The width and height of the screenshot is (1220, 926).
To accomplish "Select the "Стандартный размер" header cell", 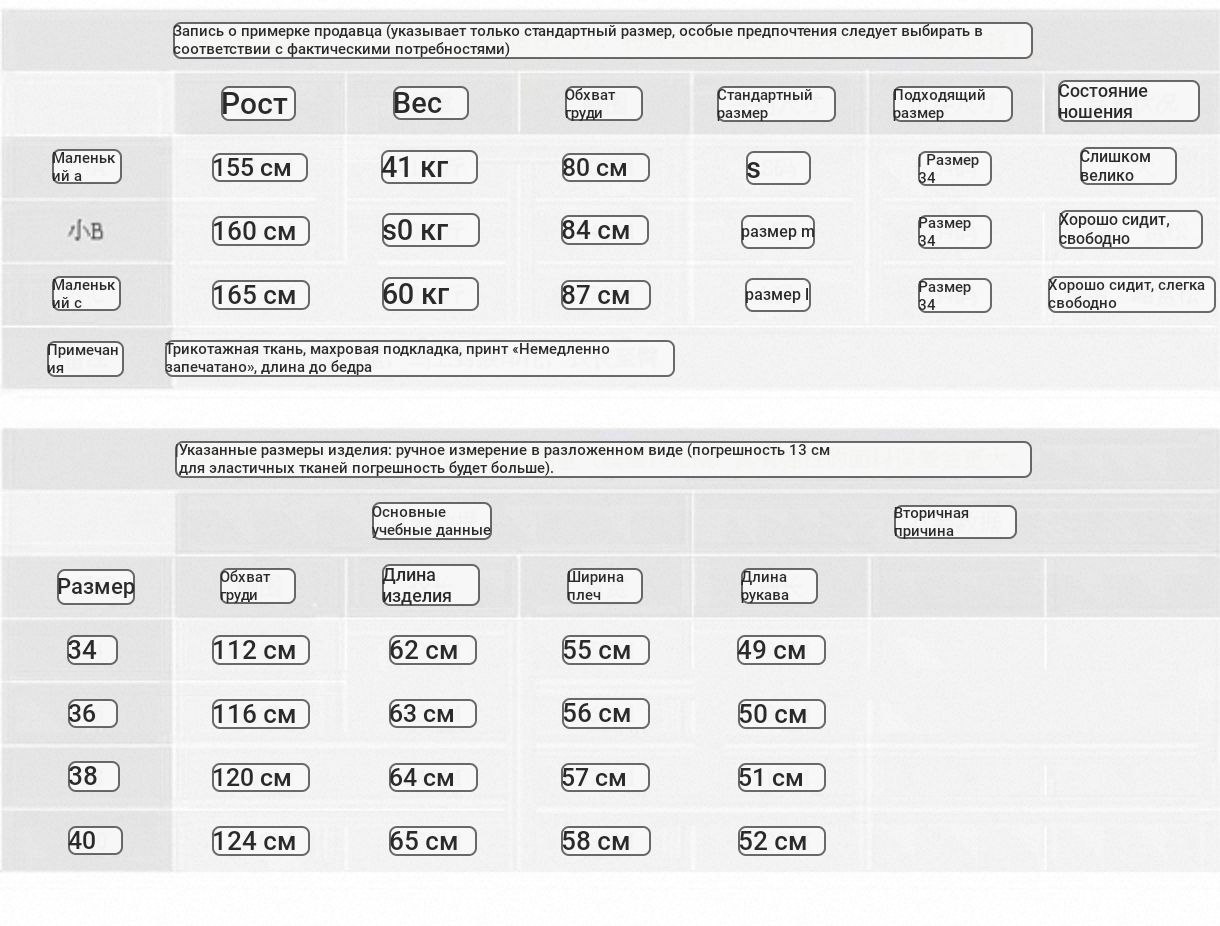I will (x=775, y=104).
